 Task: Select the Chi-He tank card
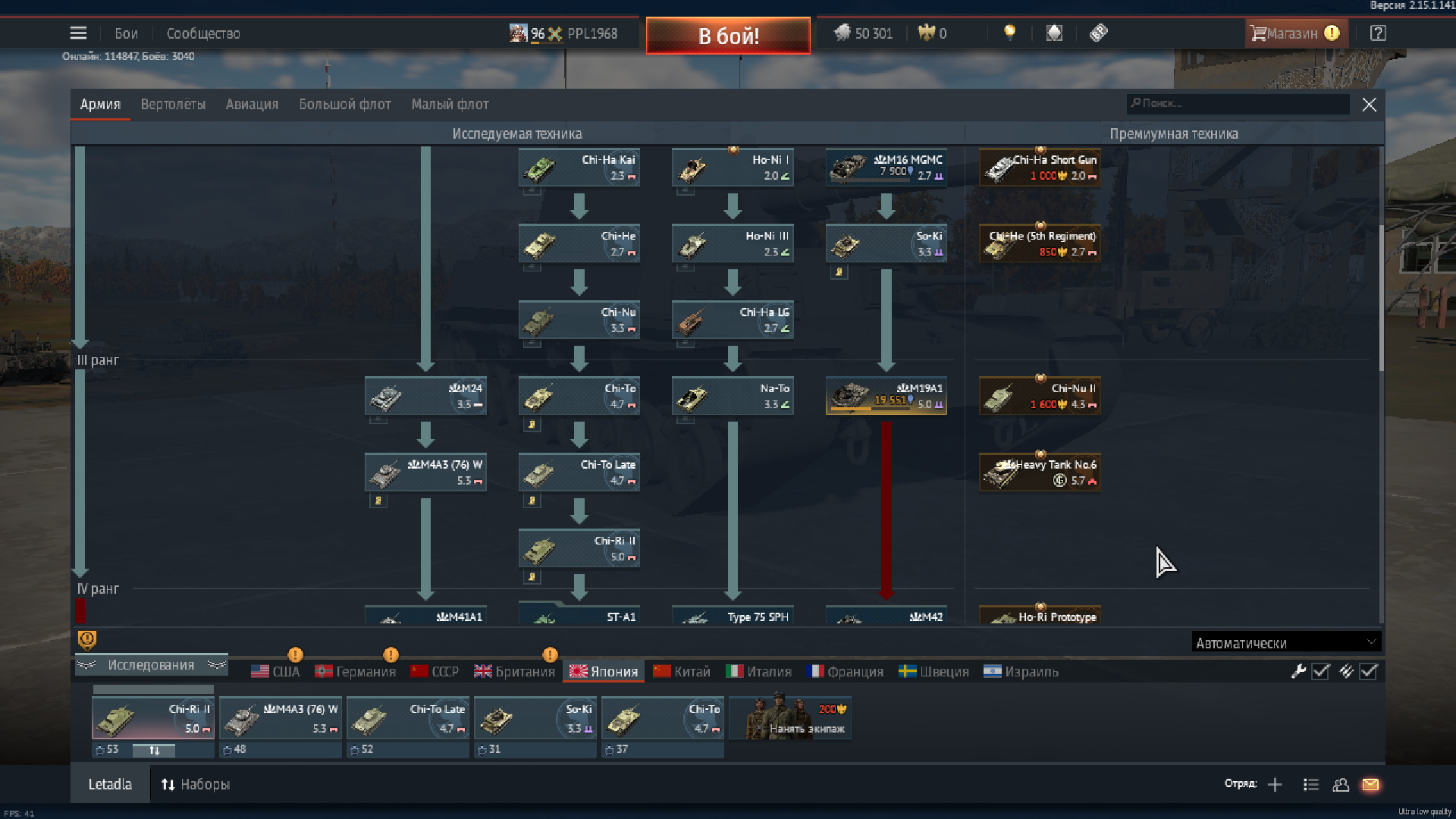point(579,243)
